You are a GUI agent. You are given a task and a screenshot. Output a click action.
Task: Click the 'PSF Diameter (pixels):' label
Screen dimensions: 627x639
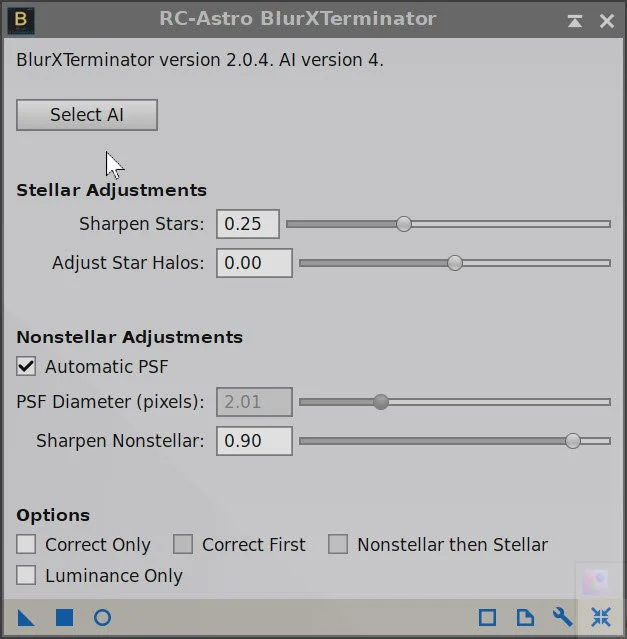coord(110,402)
